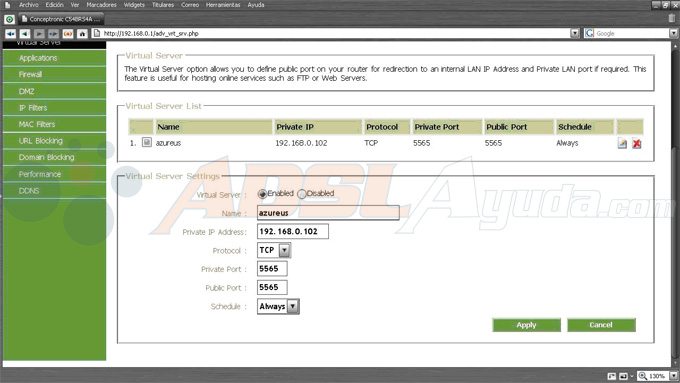Image resolution: width=680 pixels, height=383 pixels.
Task: Click the forward arrow button
Action: [x=39, y=33]
